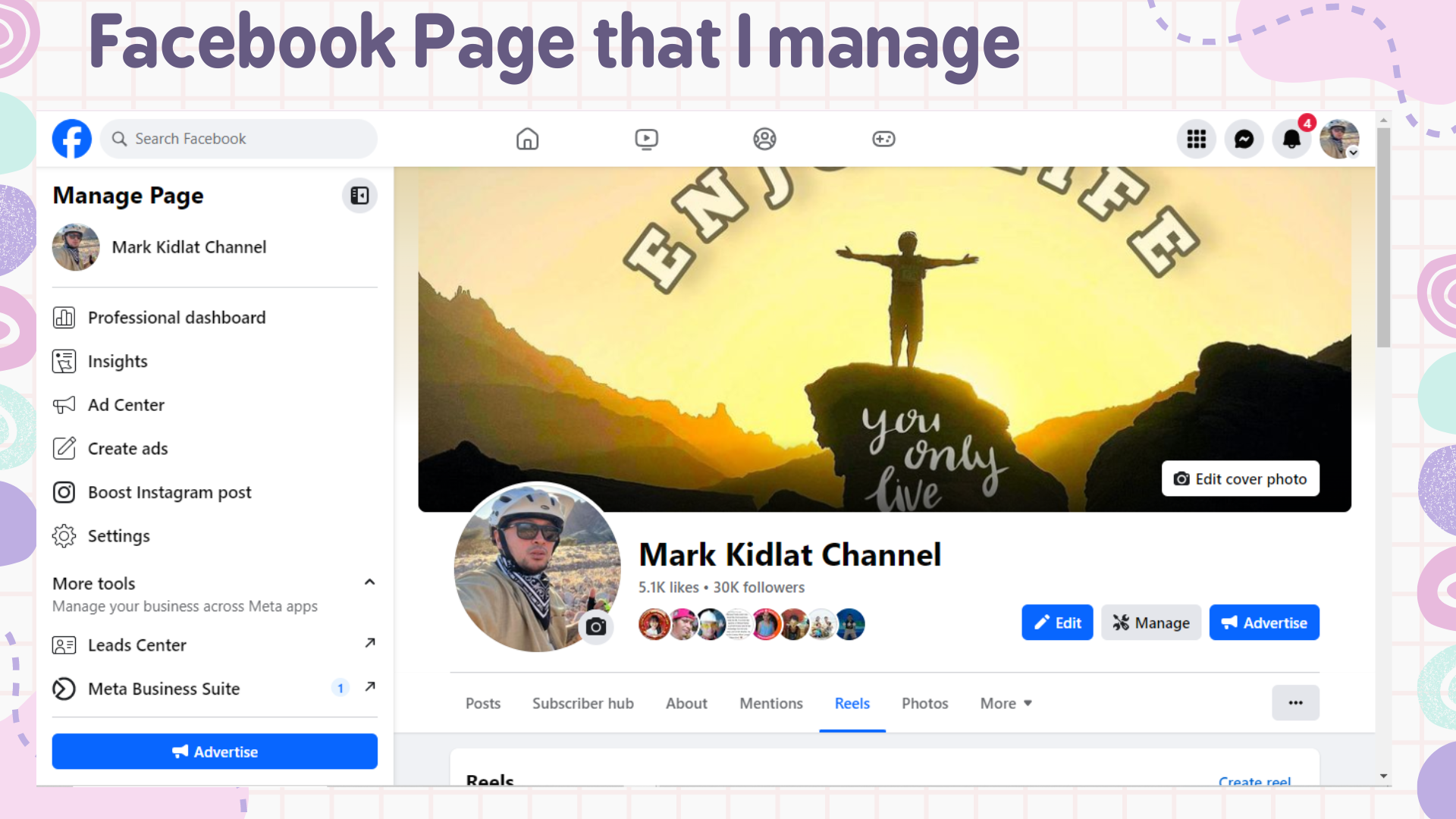The width and height of the screenshot is (1456, 819).
Task: Click the Search Facebook field
Action: click(239, 139)
